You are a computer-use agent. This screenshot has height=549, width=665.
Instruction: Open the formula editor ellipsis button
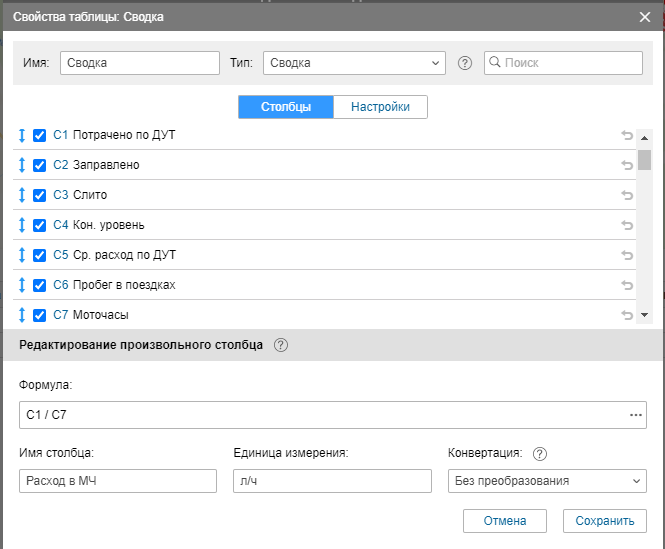635,415
